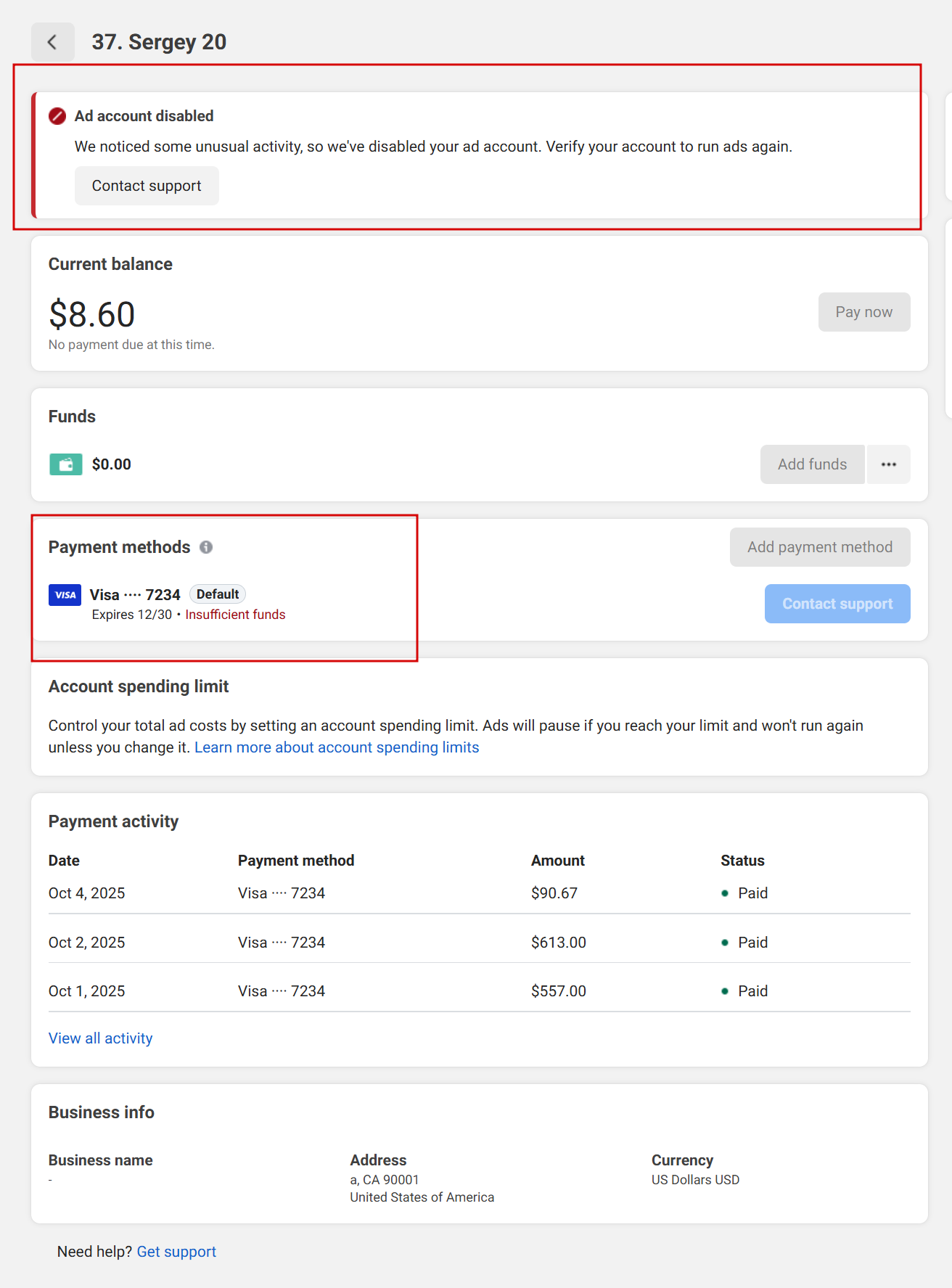Click the Payment methods info icon
Image resolution: width=952 pixels, height=1288 pixels.
(206, 547)
